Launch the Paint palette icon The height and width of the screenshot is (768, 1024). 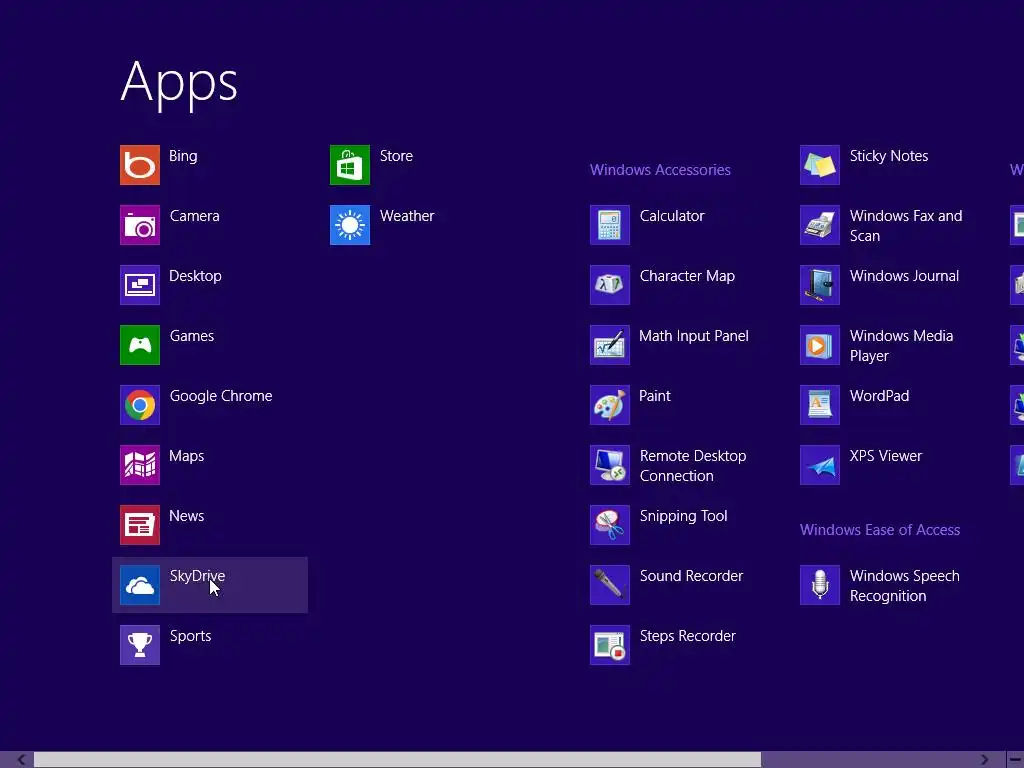point(610,405)
